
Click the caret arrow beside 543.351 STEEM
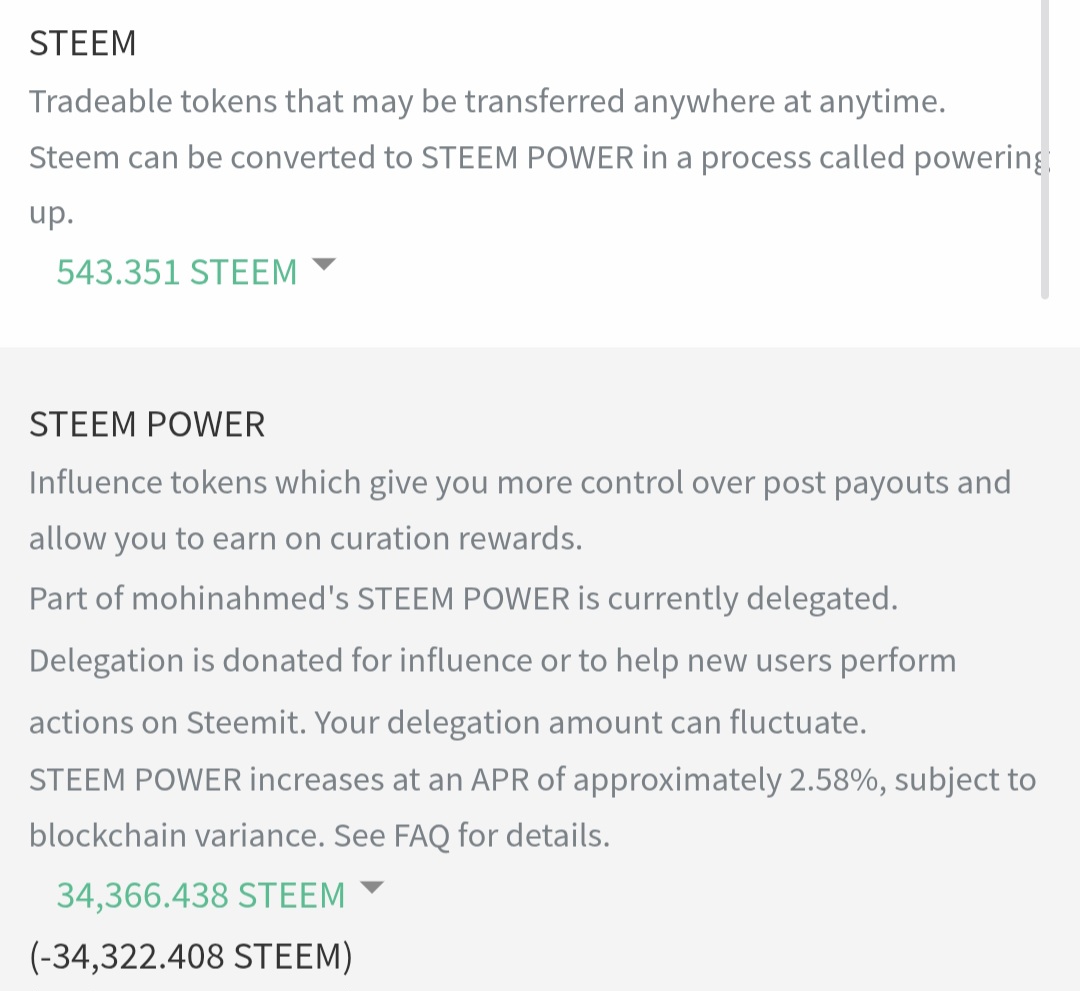click(x=324, y=265)
